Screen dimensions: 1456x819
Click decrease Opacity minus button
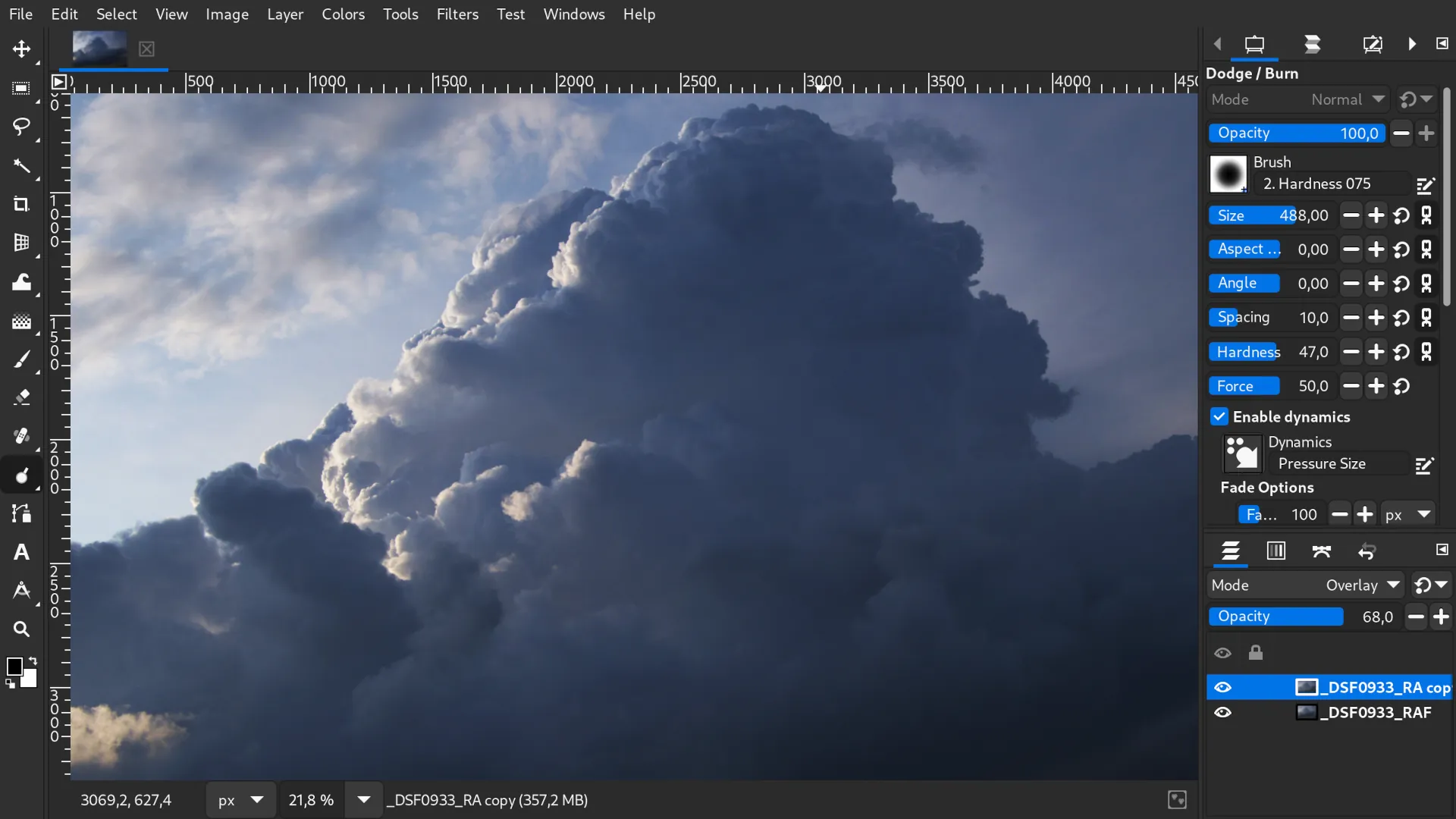(x=1401, y=133)
